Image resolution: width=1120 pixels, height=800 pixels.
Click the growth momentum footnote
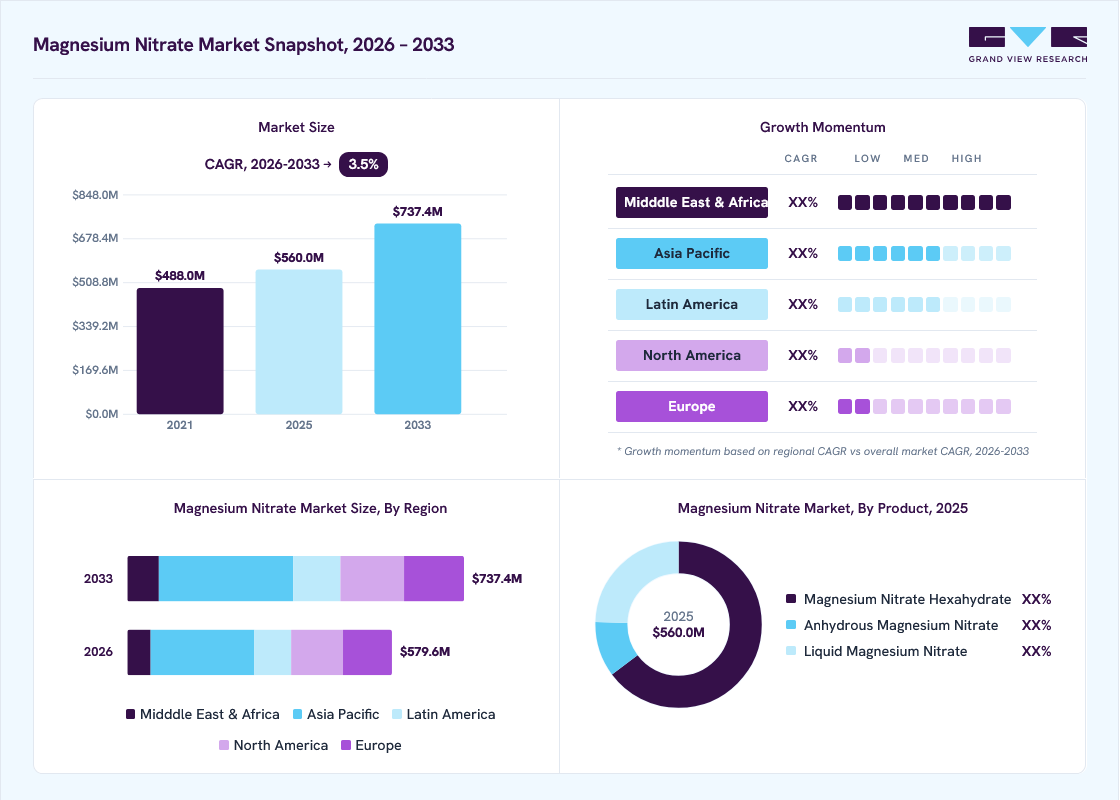[x=823, y=451]
